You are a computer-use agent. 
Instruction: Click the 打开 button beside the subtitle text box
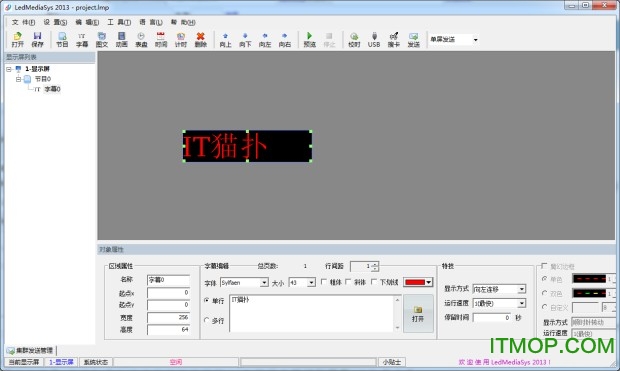418,314
